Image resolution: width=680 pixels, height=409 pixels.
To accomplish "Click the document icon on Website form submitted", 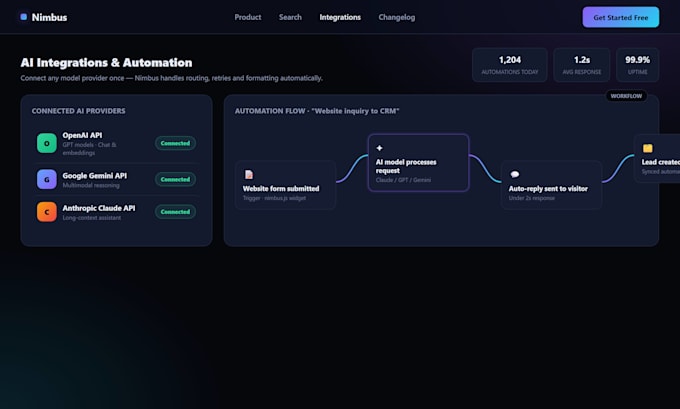I will tap(249, 174).
